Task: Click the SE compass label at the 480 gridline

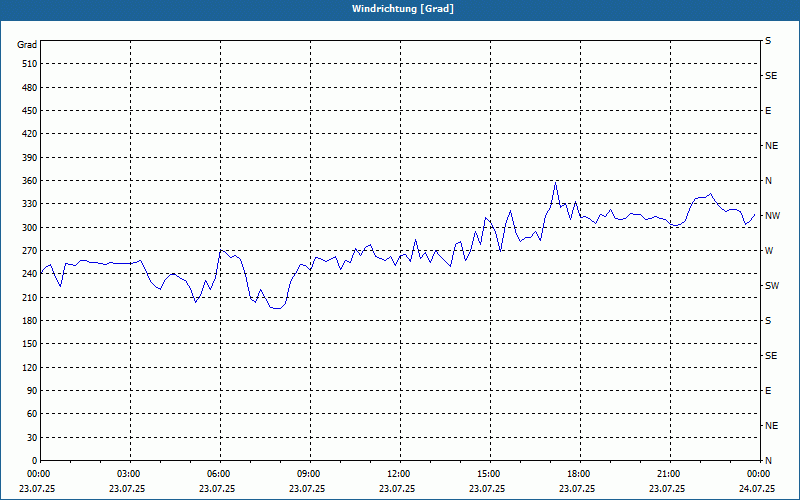Action: click(771, 76)
